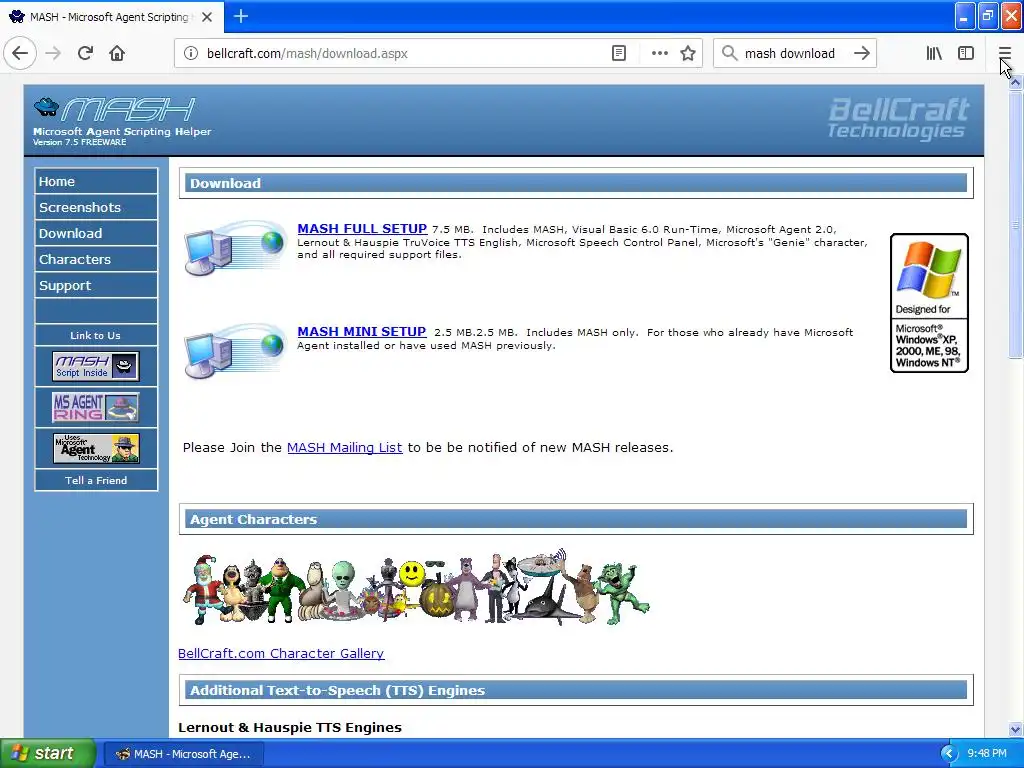
Task: Click the BellCraft Technologies logo
Action: 899,118
